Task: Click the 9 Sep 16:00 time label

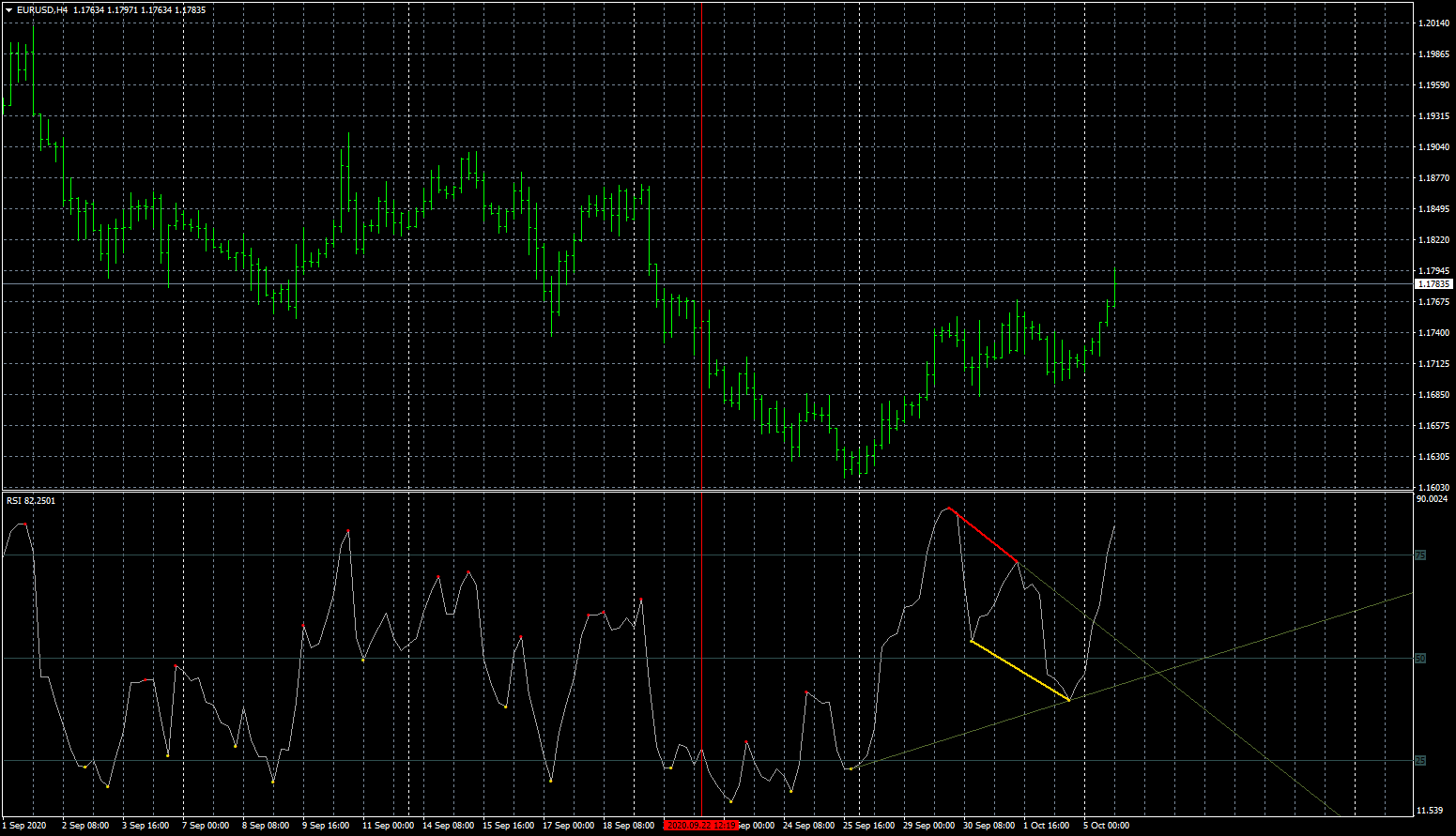Action: click(326, 826)
